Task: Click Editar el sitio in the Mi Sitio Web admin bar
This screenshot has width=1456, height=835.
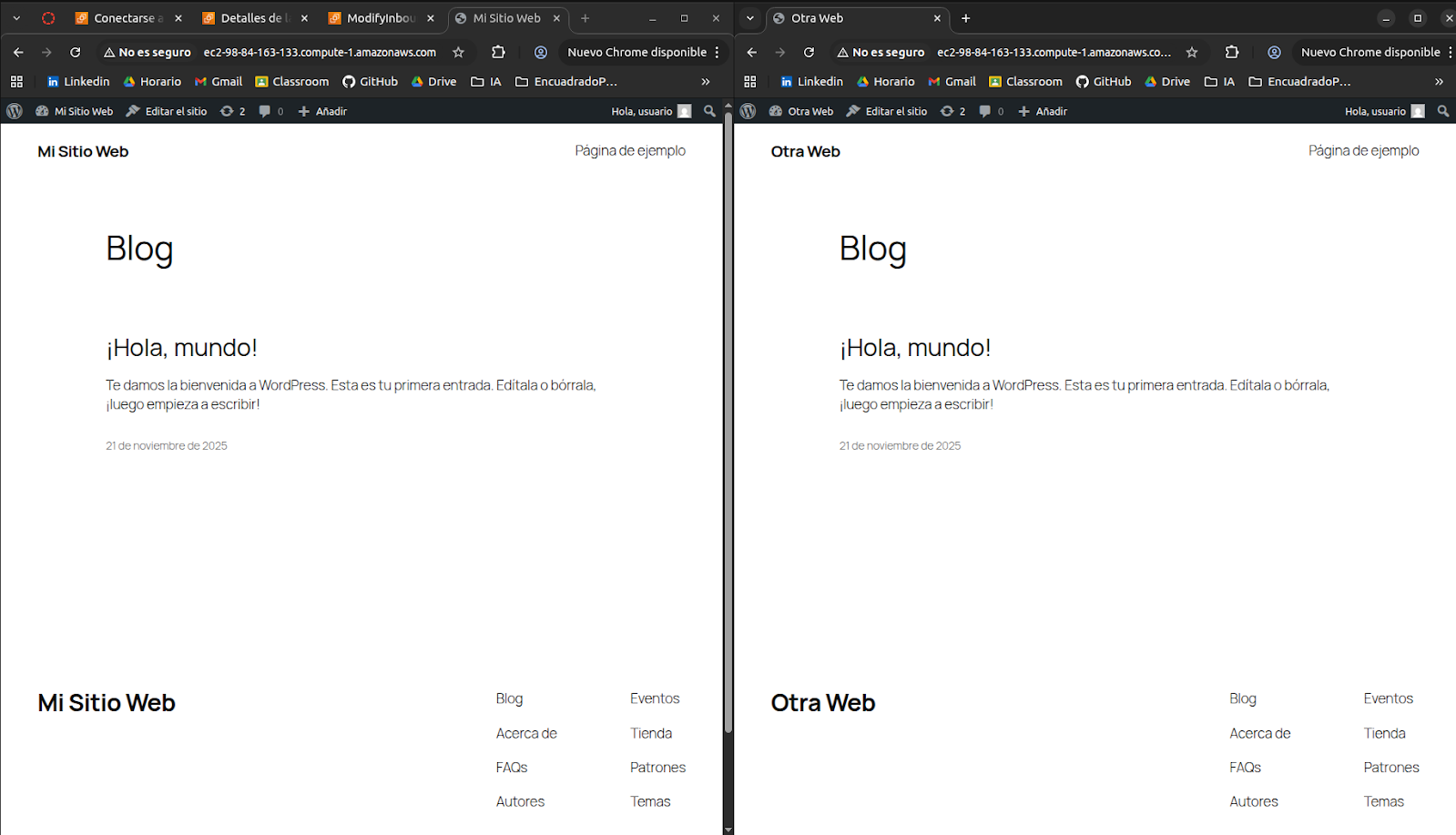Action: [x=166, y=111]
